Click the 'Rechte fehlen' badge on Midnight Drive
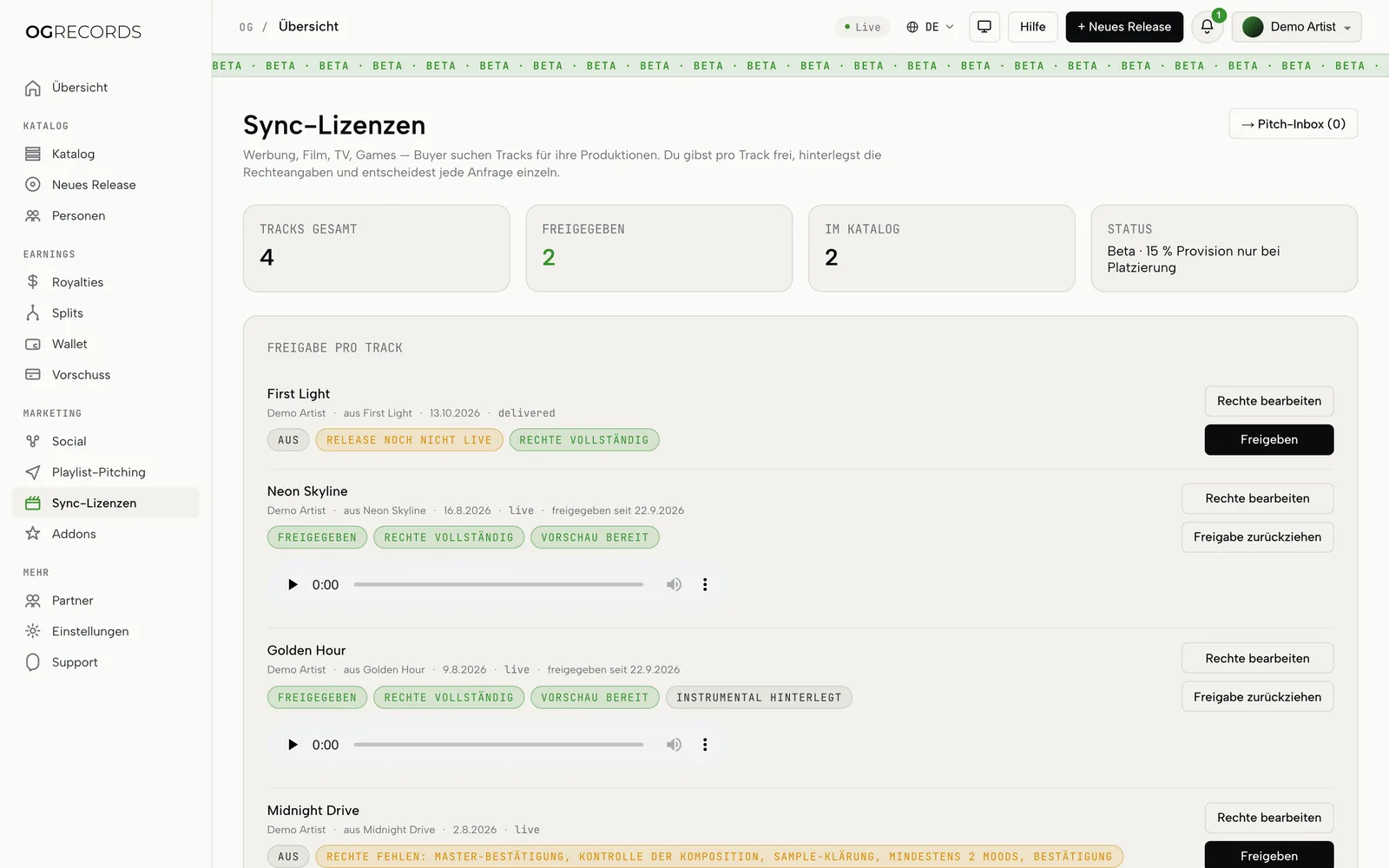This screenshot has height=868, width=1389. pos(720,857)
